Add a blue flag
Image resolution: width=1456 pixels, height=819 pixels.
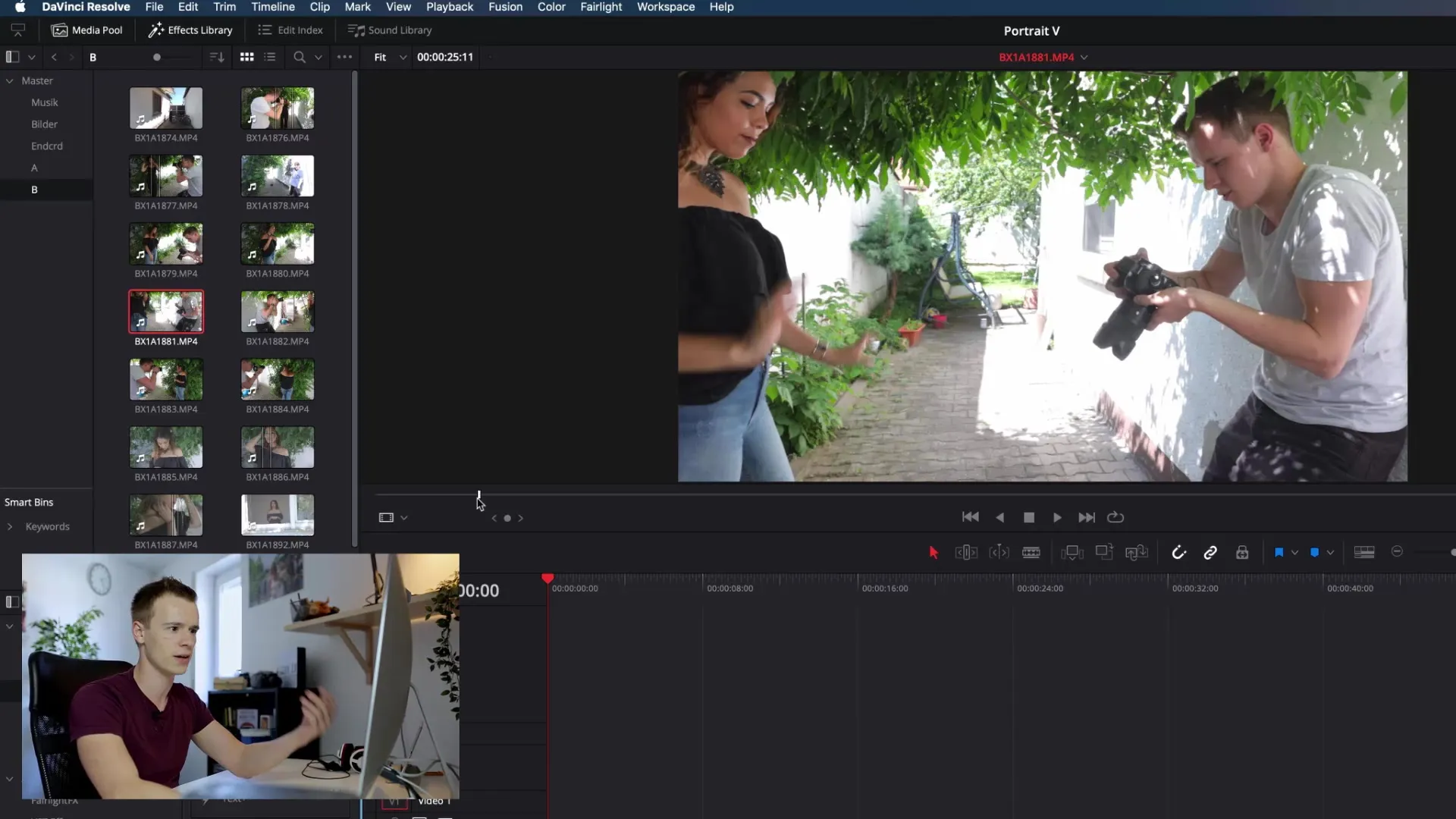coord(1279,553)
